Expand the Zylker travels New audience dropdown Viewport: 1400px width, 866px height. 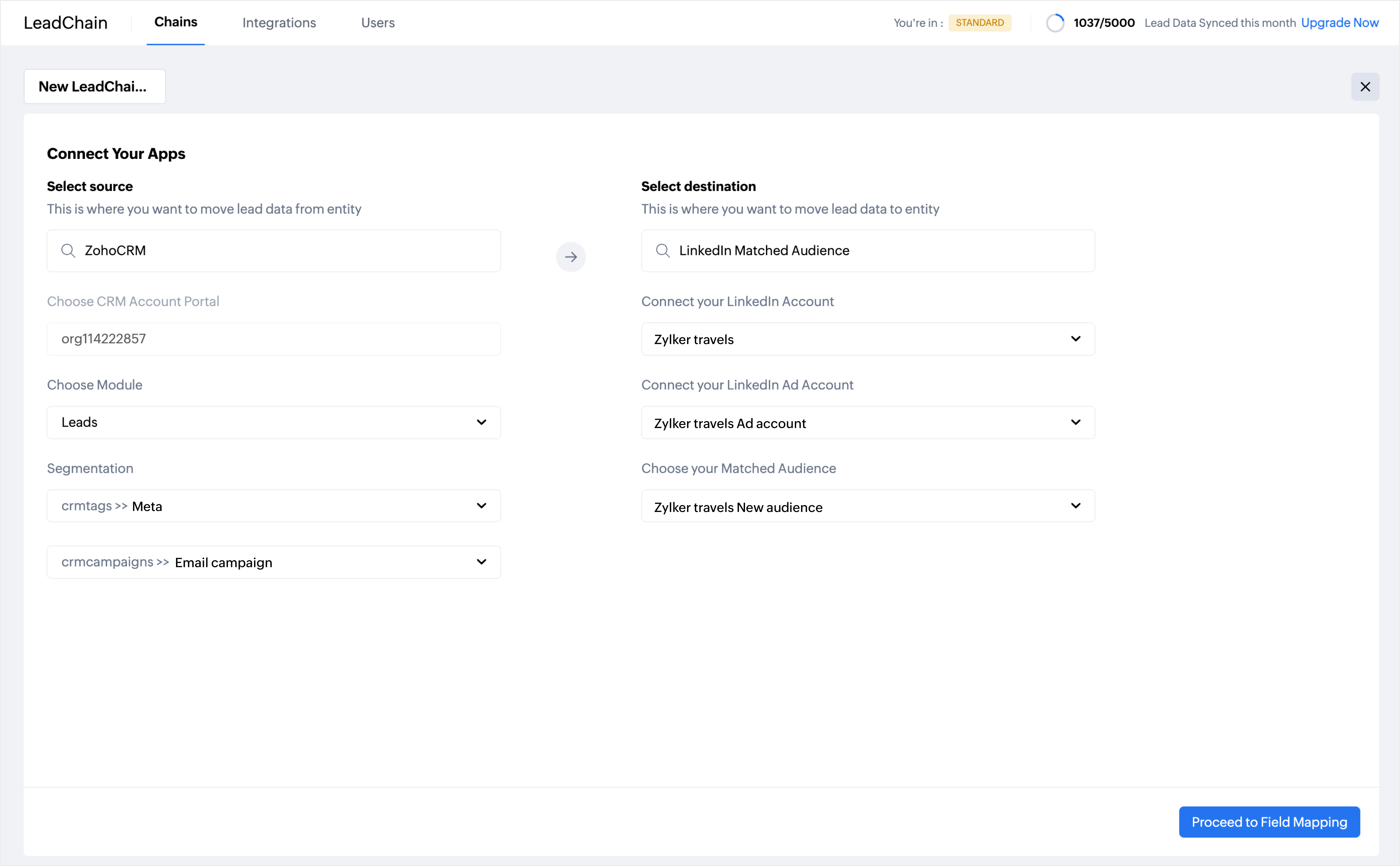pos(868,506)
